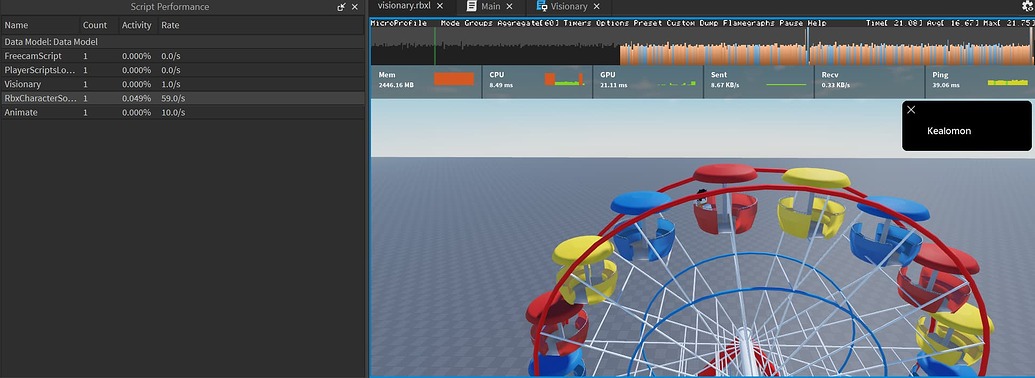Undock the Script Performance panel
The height and width of the screenshot is (378, 1035).
(x=341, y=7)
